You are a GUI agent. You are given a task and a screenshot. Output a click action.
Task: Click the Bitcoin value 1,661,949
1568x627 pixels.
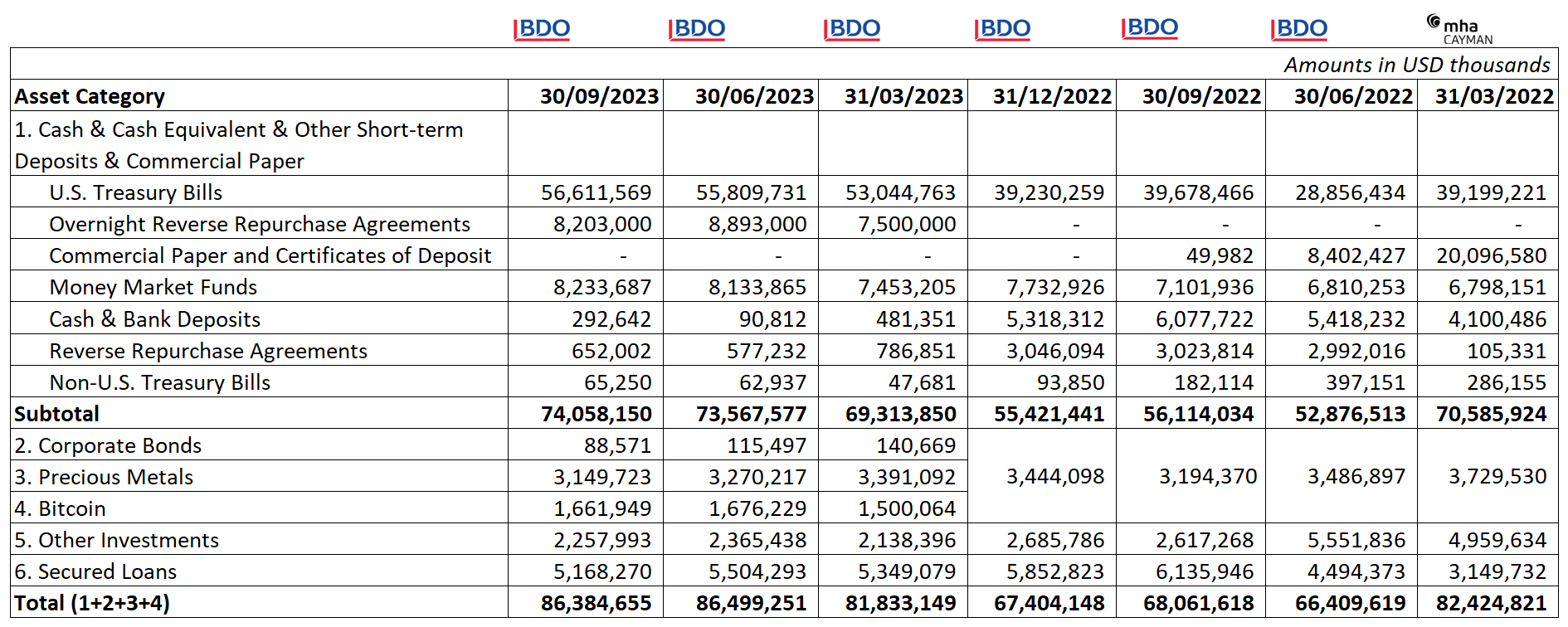(x=602, y=508)
